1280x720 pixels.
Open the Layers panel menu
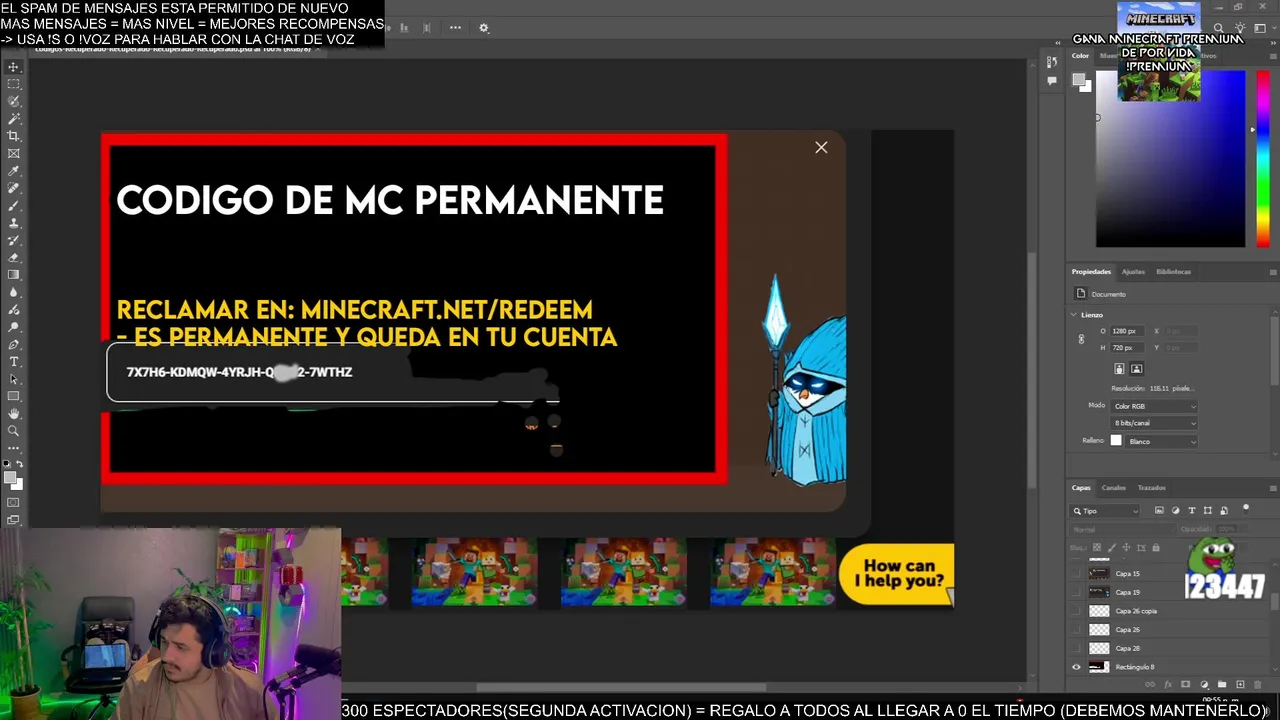pos(1272,488)
